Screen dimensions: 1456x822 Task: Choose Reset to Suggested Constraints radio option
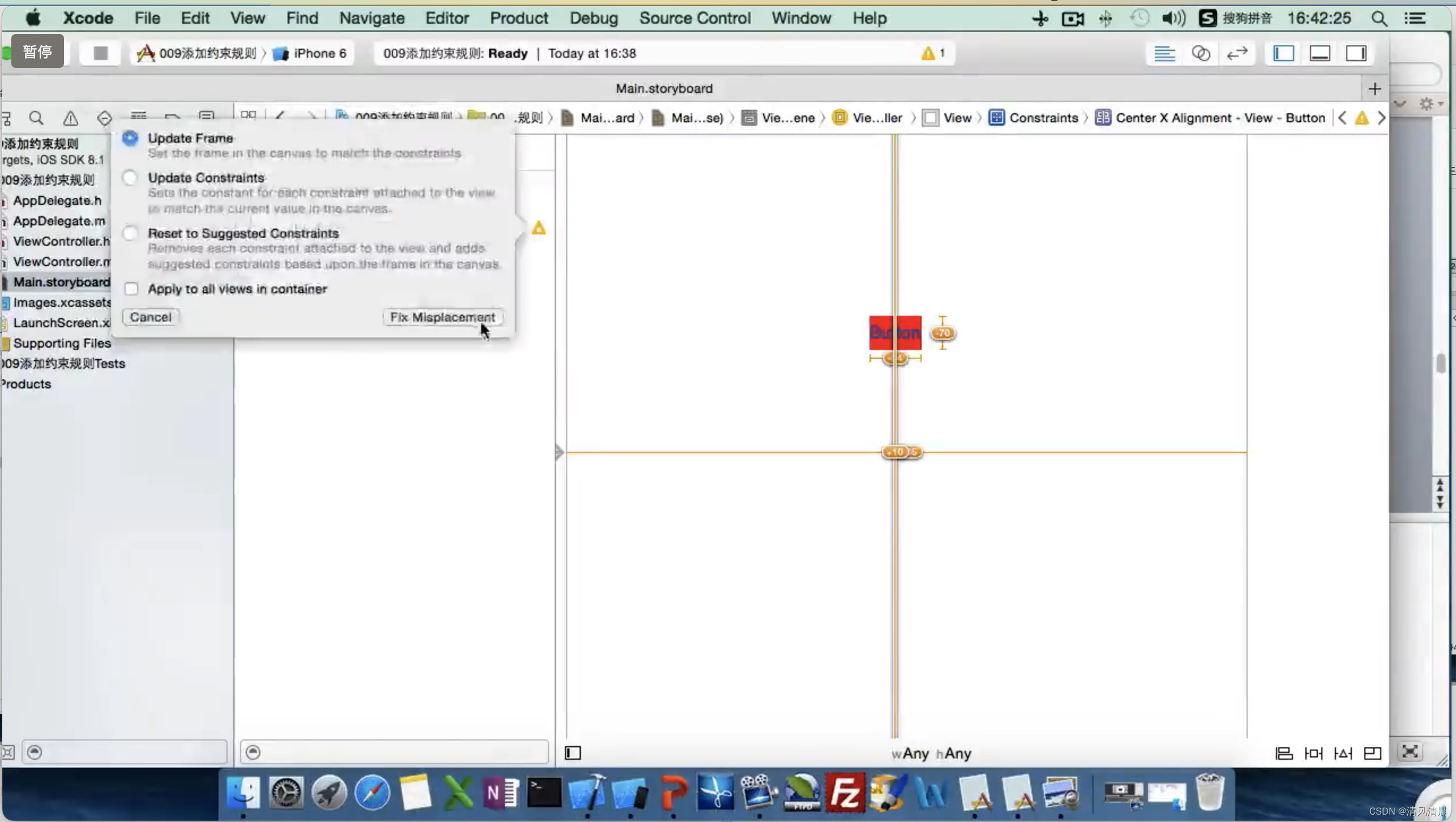[x=130, y=233]
